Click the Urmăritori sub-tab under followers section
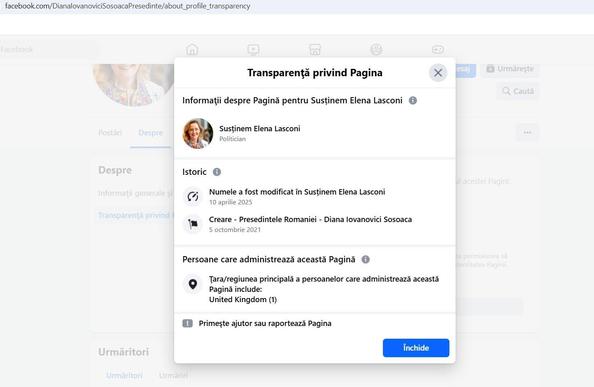The width and height of the screenshot is (594, 387). (124, 375)
